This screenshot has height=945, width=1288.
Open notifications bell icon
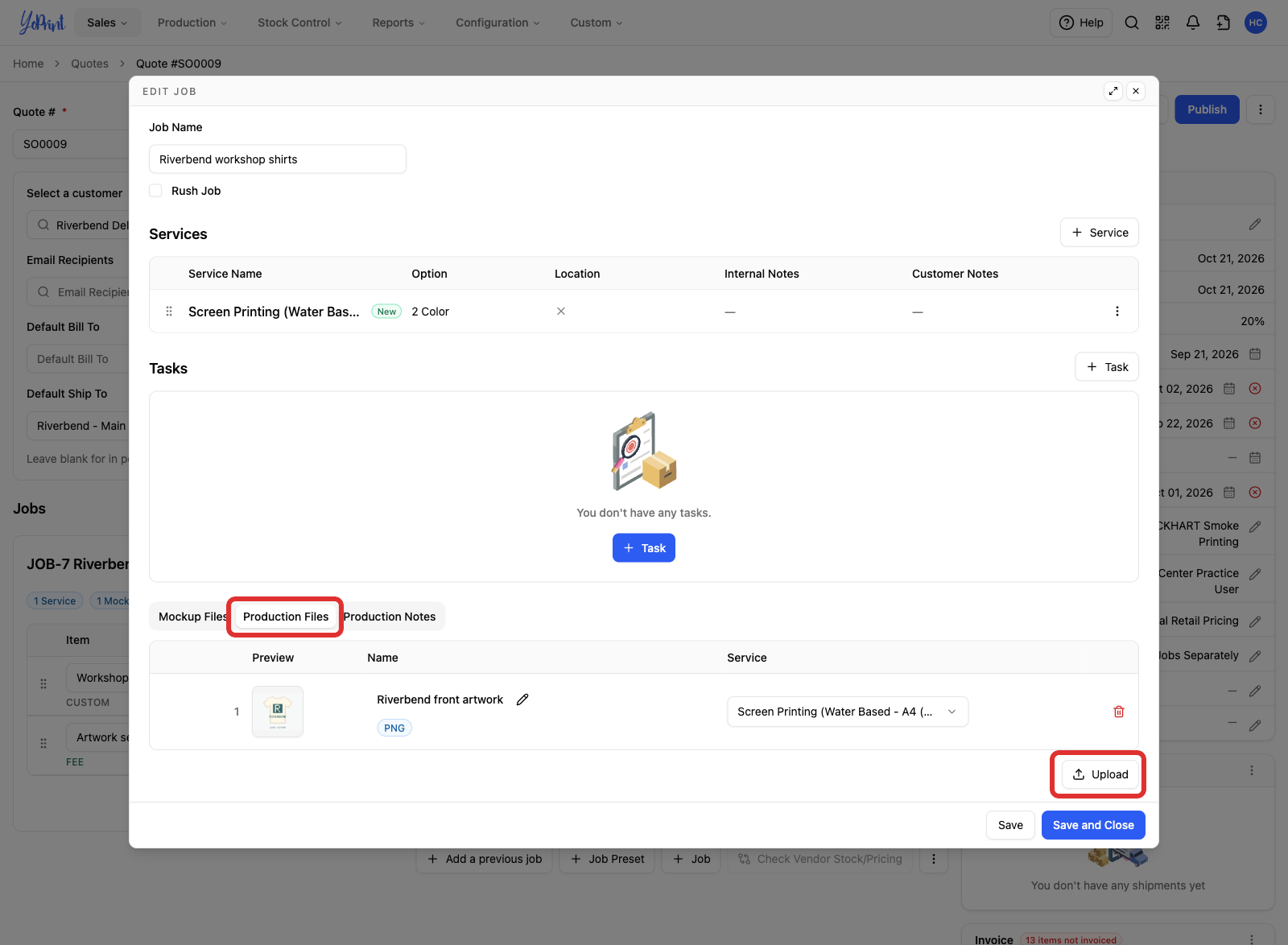(1193, 23)
